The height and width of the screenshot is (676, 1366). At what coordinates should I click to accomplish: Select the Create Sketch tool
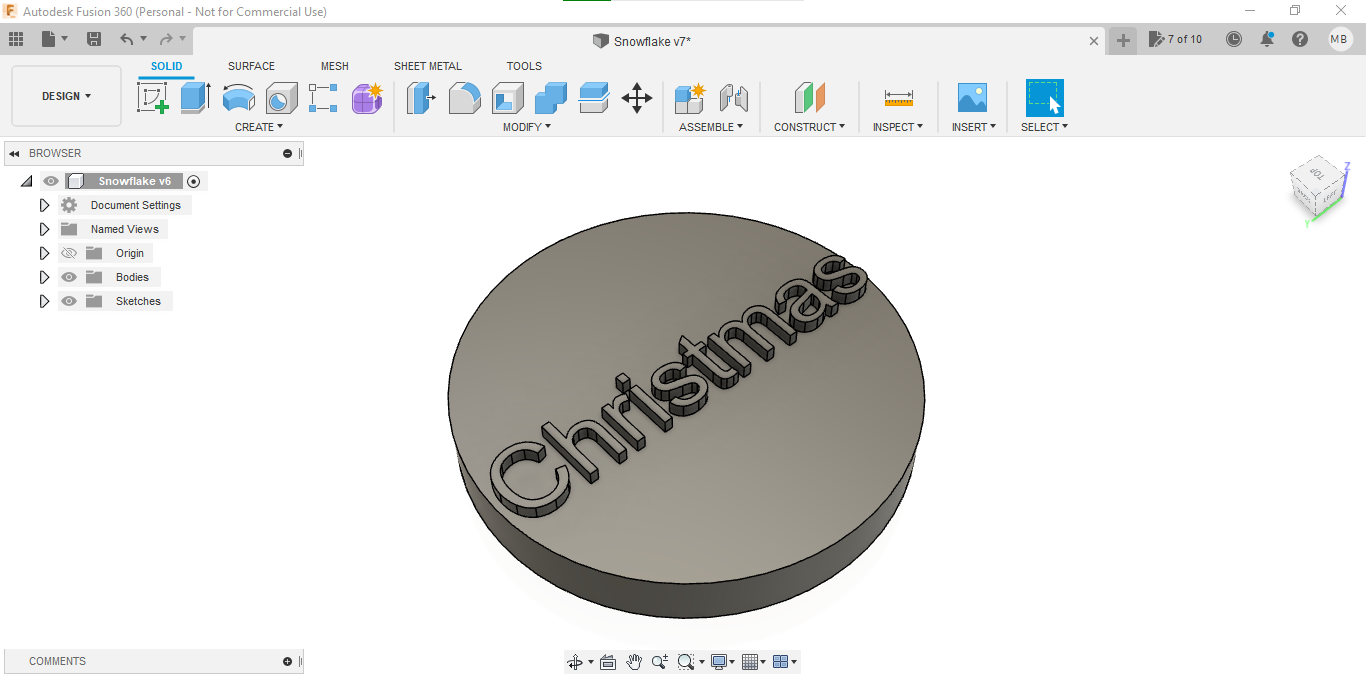[x=152, y=98]
